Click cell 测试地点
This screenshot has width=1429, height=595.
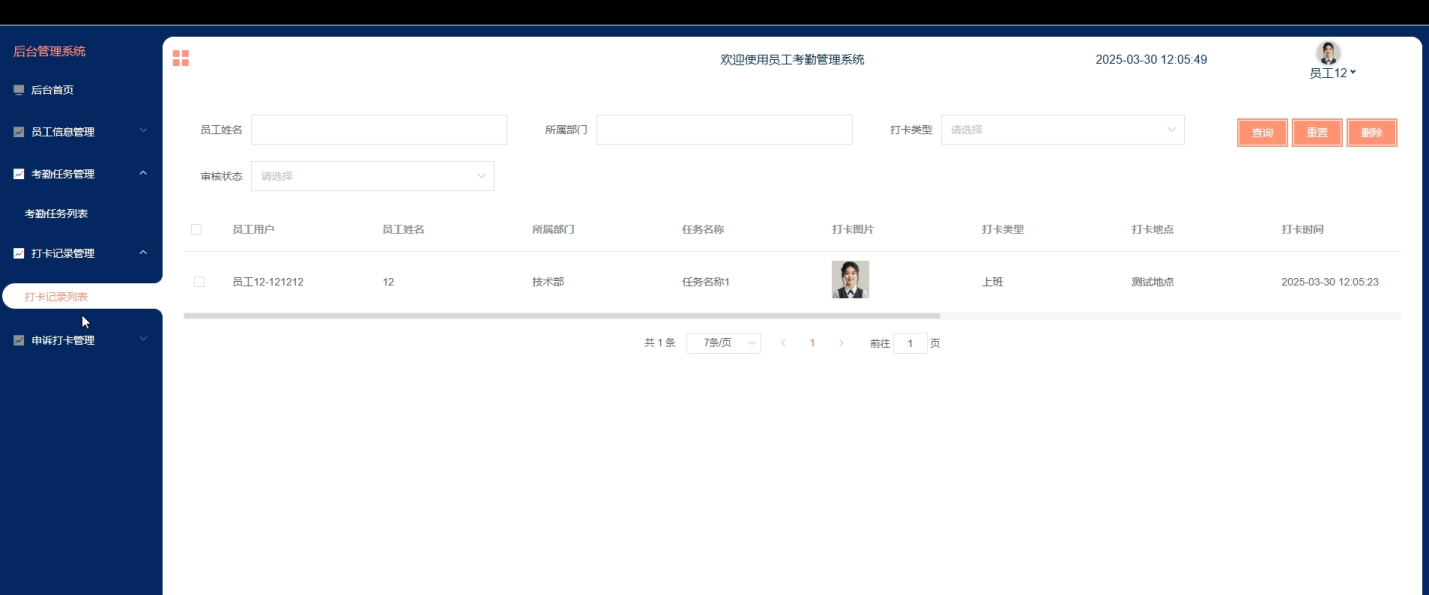click(1153, 282)
